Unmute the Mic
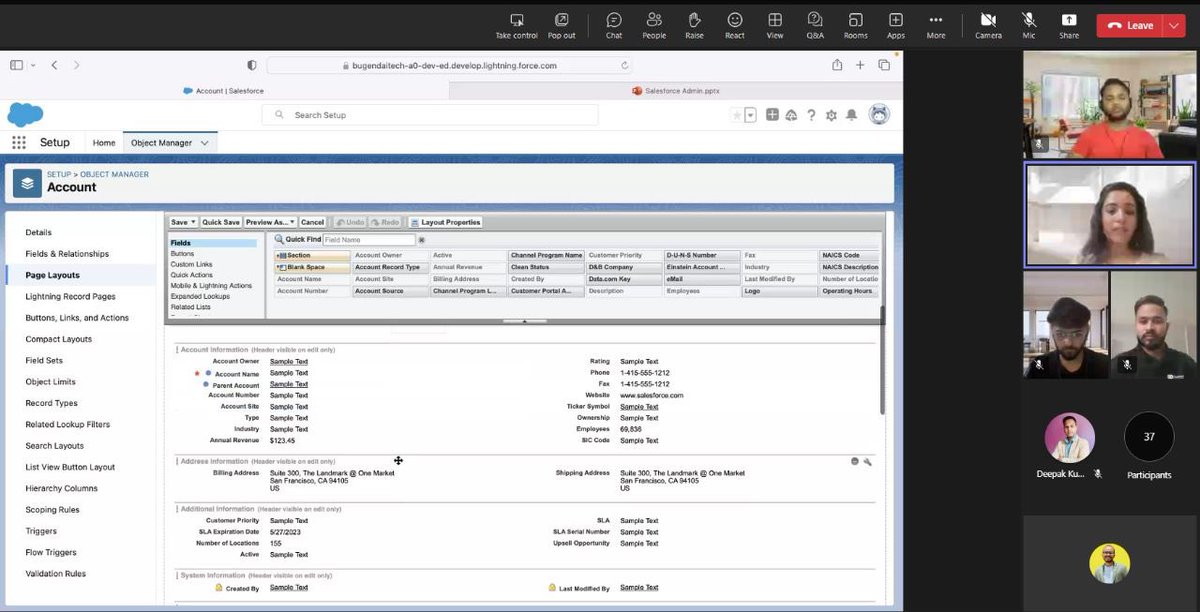 pos(1029,25)
